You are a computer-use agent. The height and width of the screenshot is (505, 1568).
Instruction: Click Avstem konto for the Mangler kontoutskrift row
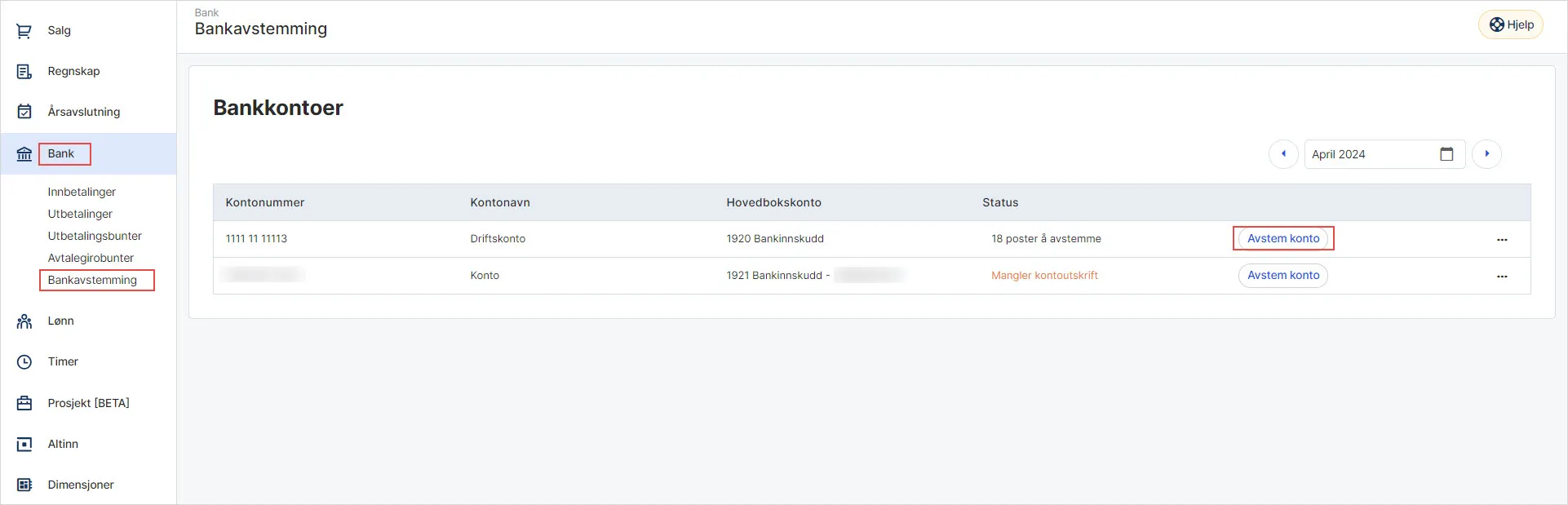coord(1283,275)
